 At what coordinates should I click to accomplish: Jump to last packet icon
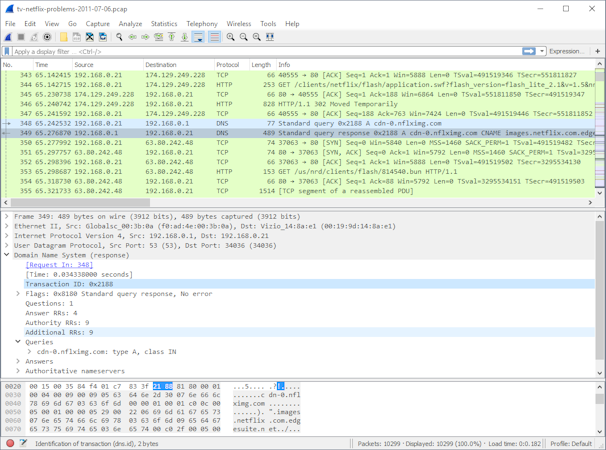click(x=185, y=37)
